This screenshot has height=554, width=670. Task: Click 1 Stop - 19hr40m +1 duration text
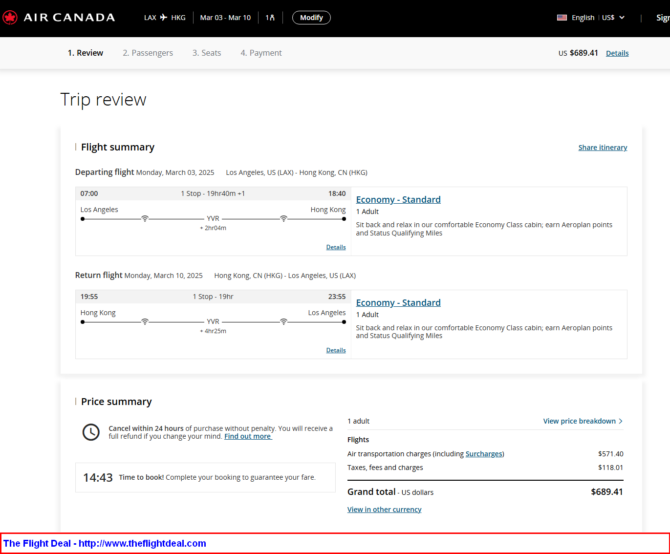pyautogui.click(x=213, y=193)
